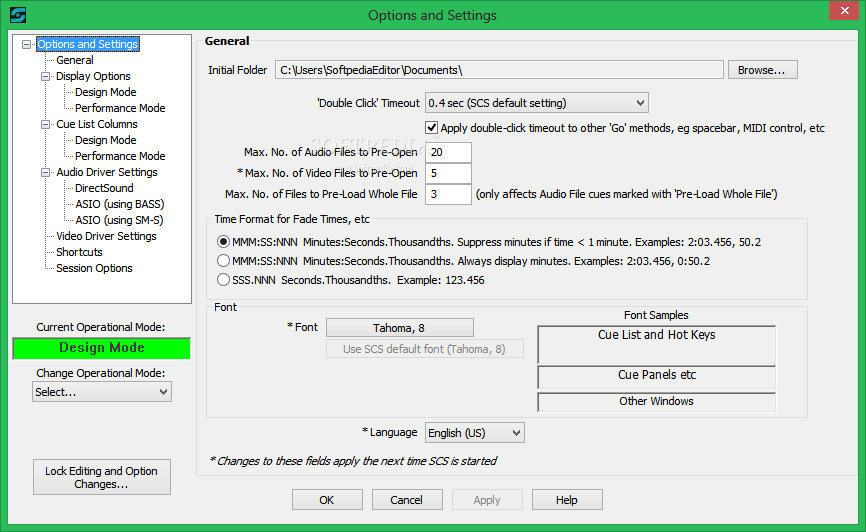This screenshot has width=866, height=532.
Task: Click Browse to choose initial folder
Action: coord(762,70)
